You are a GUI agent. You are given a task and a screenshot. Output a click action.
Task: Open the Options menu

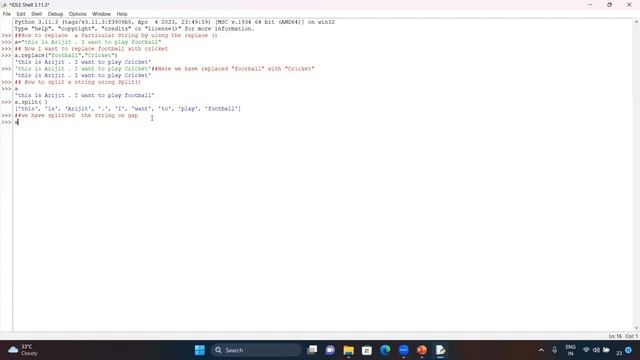coord(78,14)
